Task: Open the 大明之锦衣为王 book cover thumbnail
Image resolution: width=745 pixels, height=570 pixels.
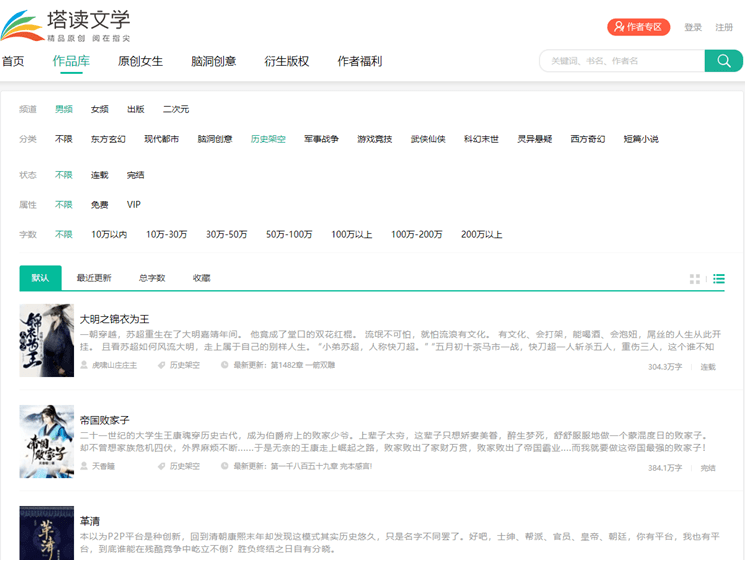Action: click(x=47, y=340)
